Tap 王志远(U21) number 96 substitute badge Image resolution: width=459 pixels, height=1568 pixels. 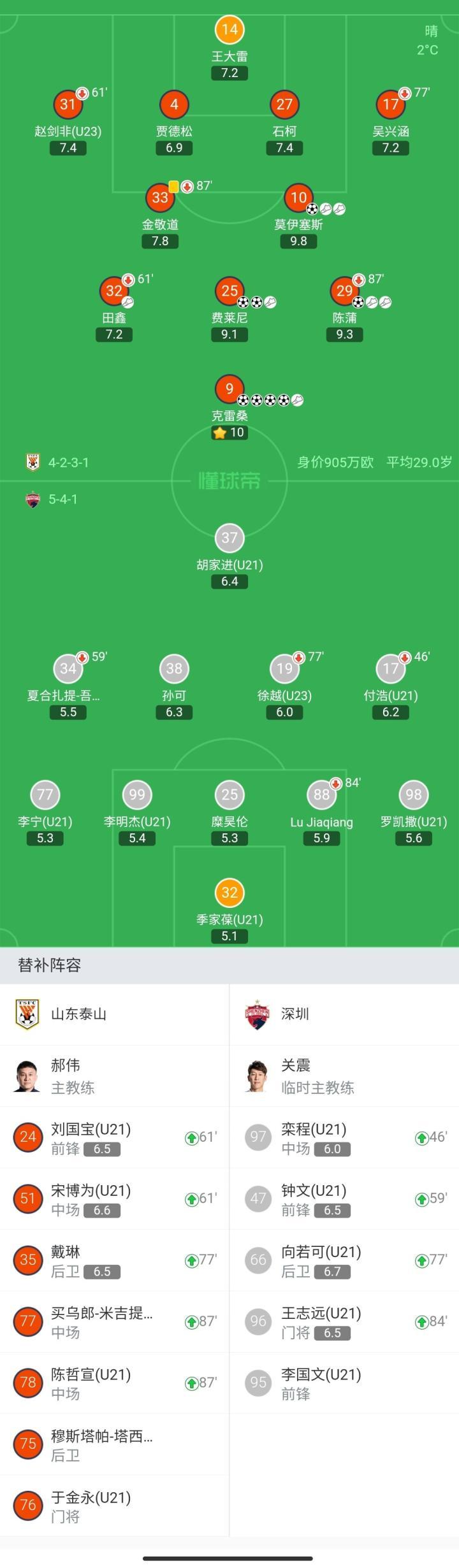click(258, 1321)
